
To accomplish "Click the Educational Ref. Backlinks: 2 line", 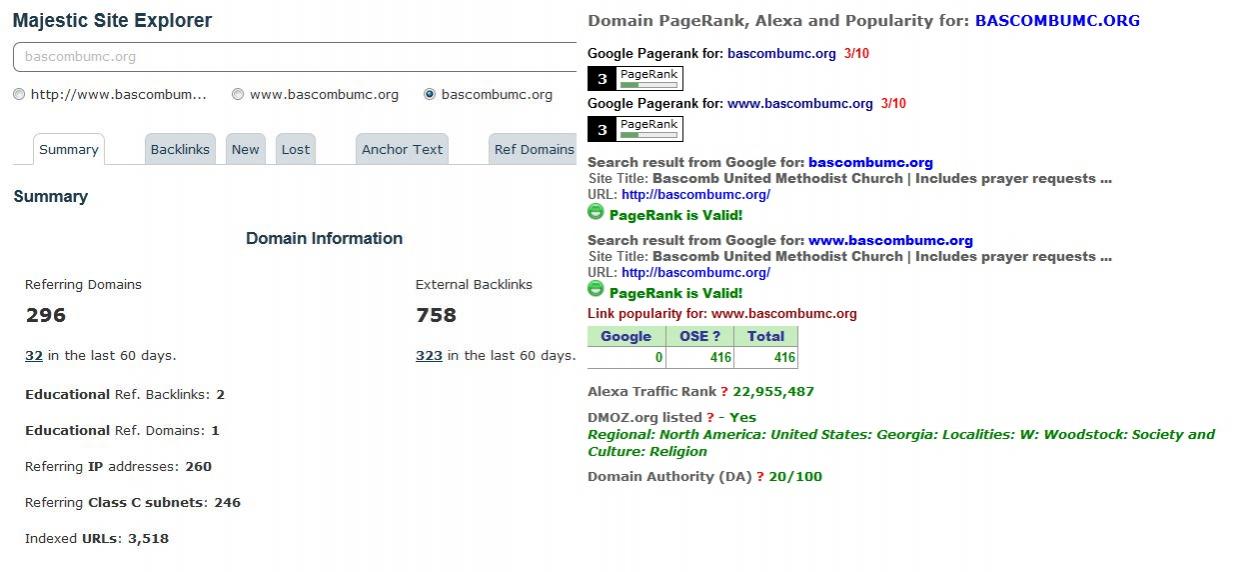I will pyautogui.click(x=125, y=395).
